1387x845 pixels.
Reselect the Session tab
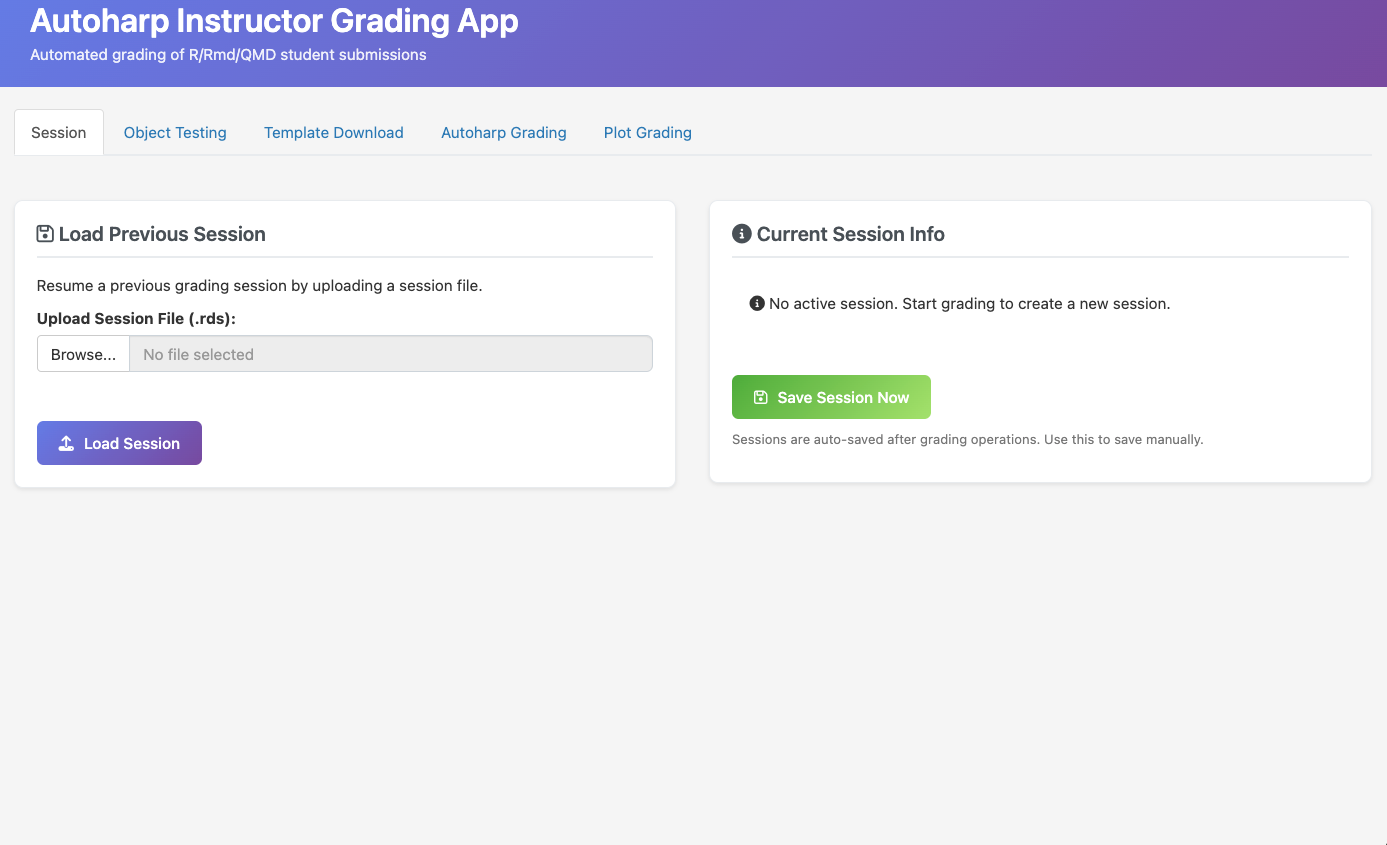click(58, 132)
